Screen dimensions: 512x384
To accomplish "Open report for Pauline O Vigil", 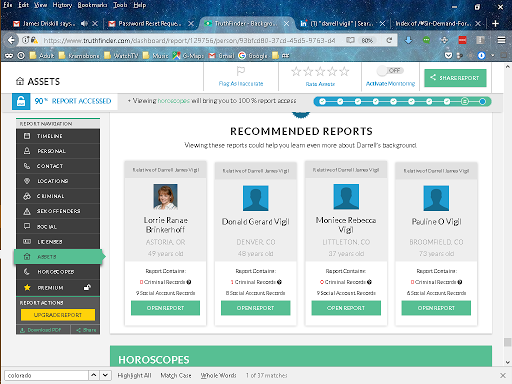I will coord(436,308).
